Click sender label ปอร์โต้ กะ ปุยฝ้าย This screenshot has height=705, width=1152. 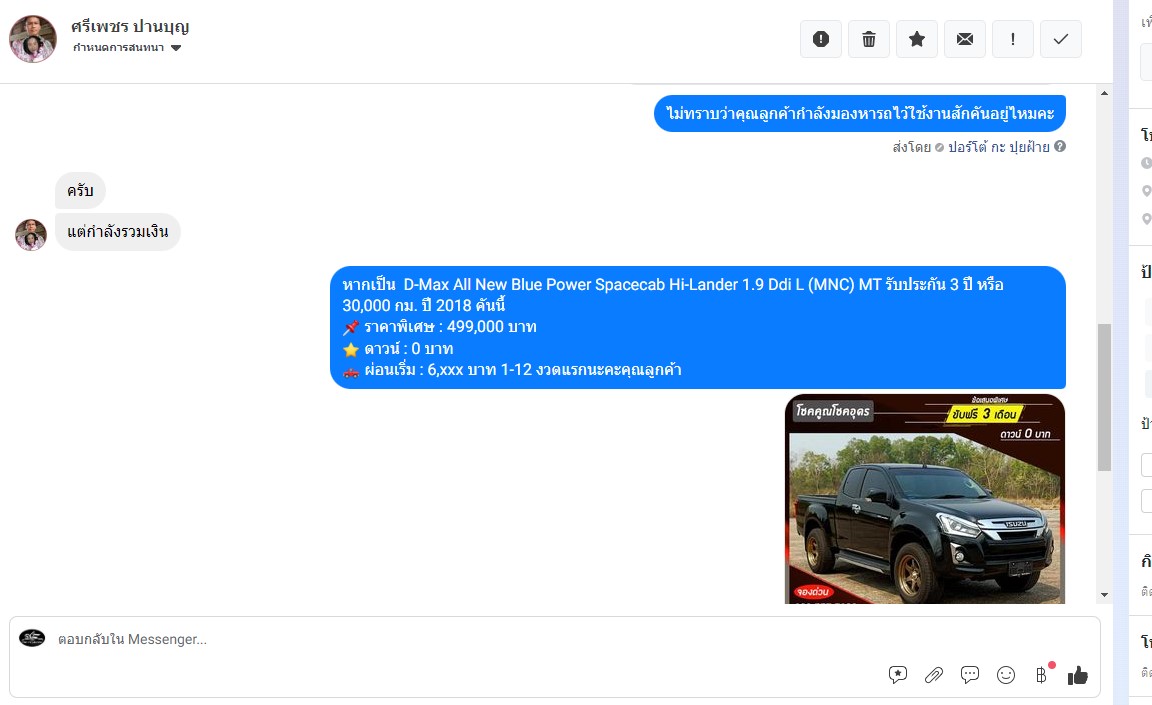[998, 147]
